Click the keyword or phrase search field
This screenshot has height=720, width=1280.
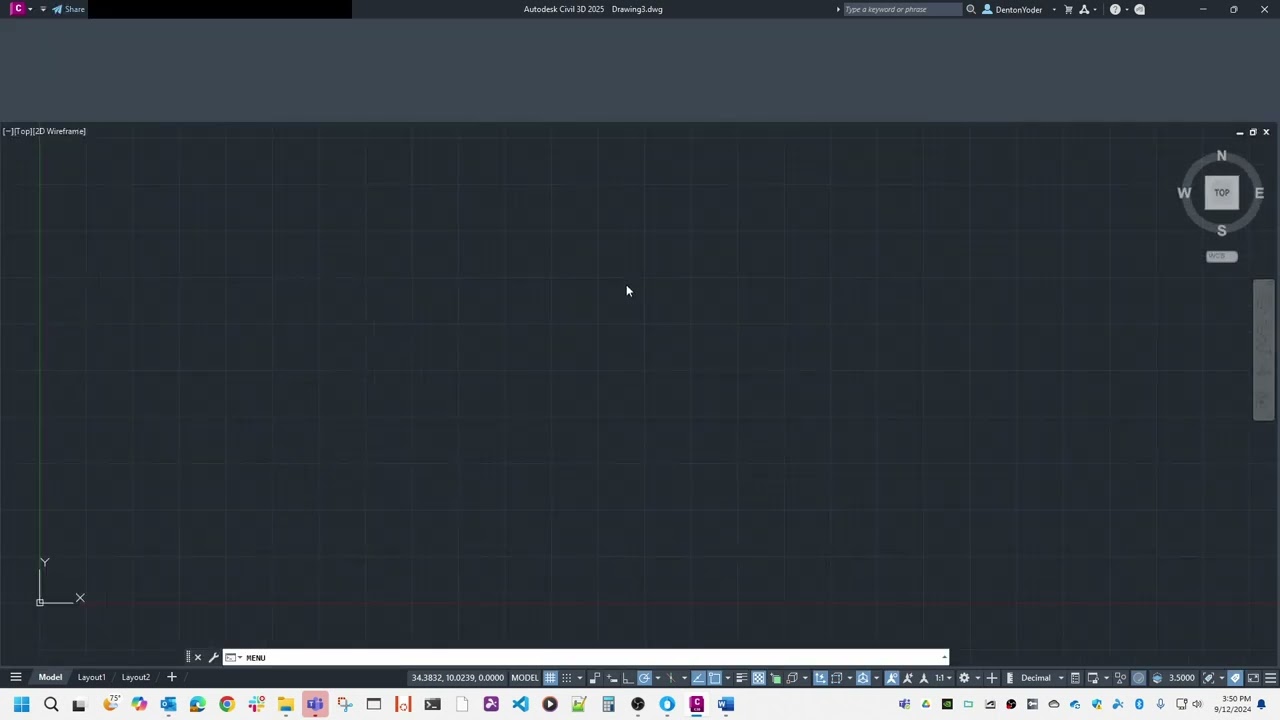[x=903, y=9]
